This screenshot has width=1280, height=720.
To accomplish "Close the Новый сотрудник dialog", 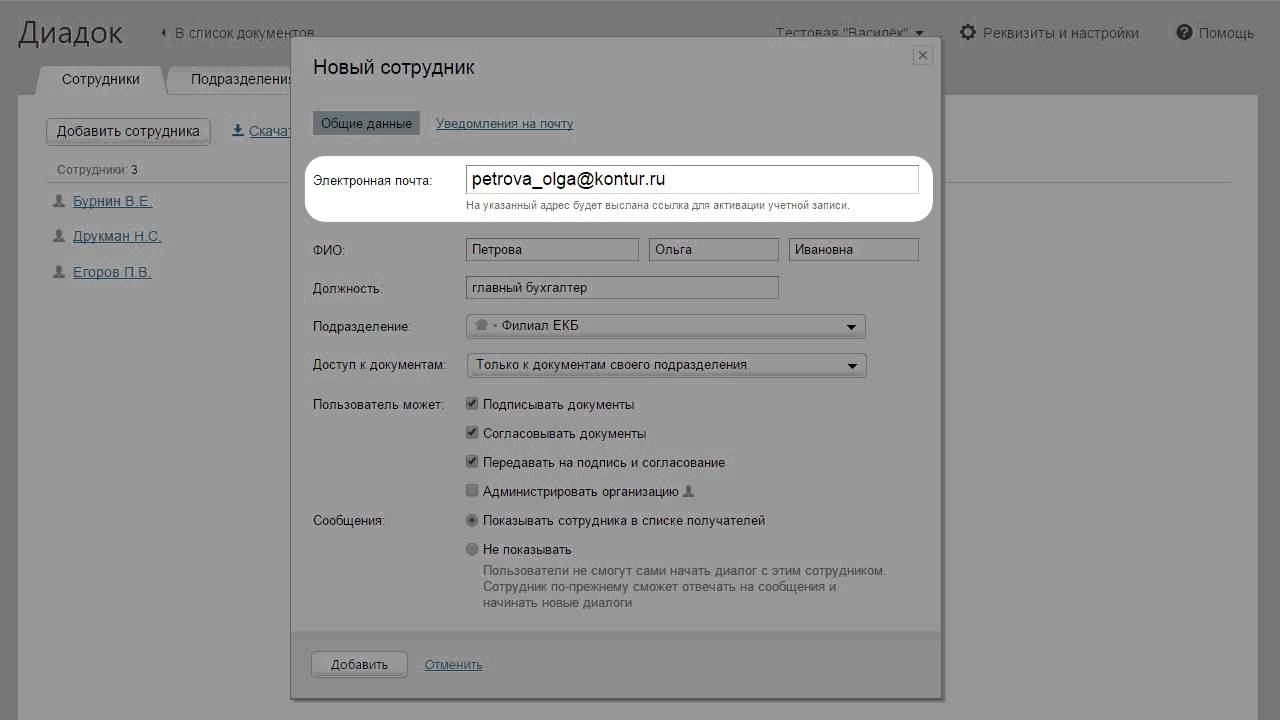I will tap(923, 56).
